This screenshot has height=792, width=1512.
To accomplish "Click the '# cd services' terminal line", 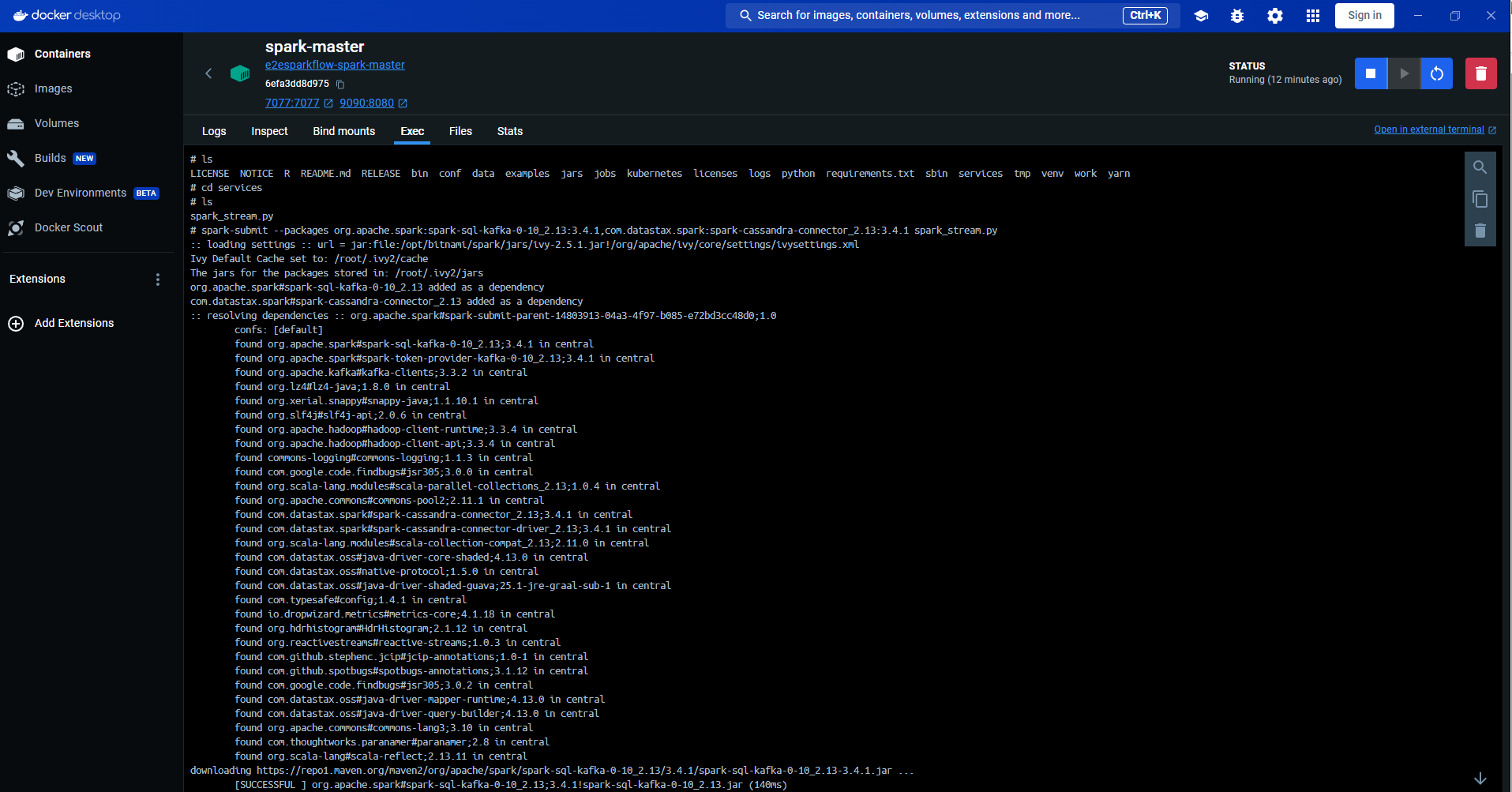I will (226, 188).
